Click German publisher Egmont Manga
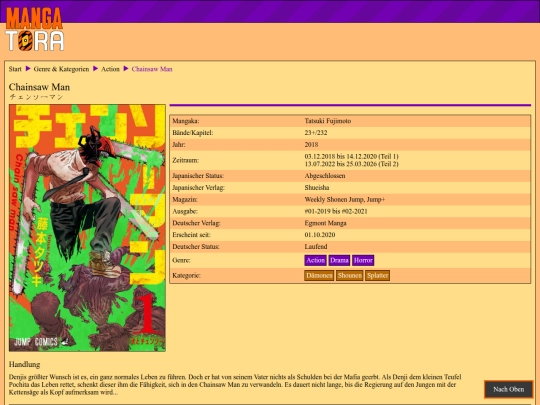Viewport: 540px width, 405px height. [325, 223]
